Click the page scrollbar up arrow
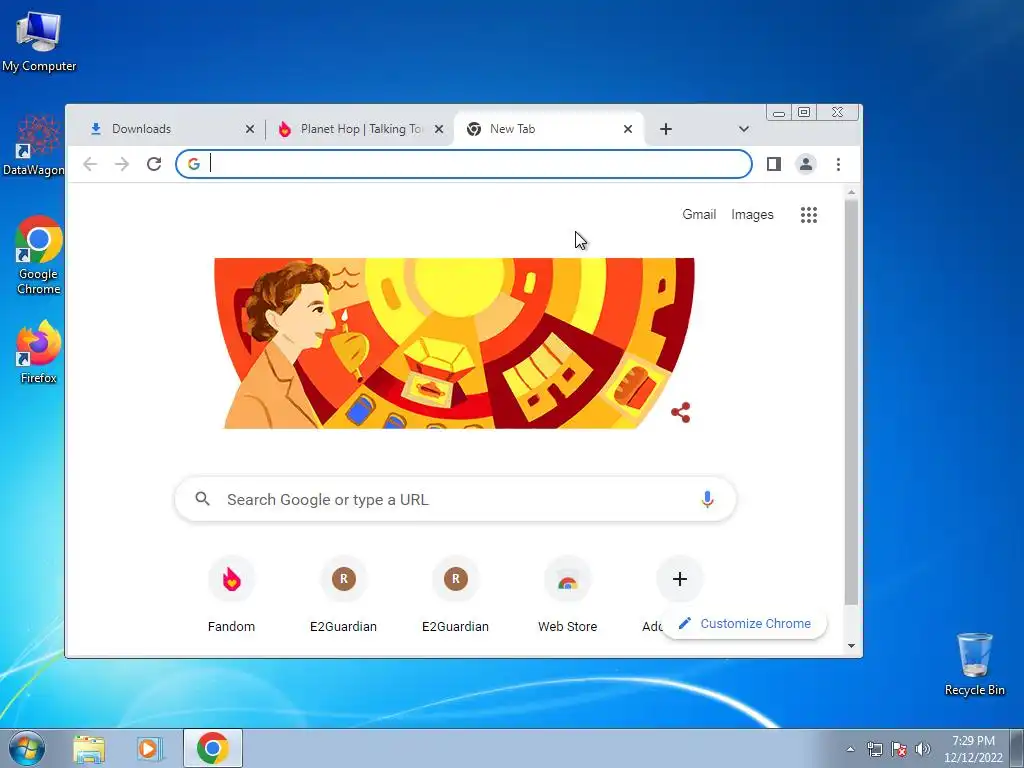 tap(851, 193)
